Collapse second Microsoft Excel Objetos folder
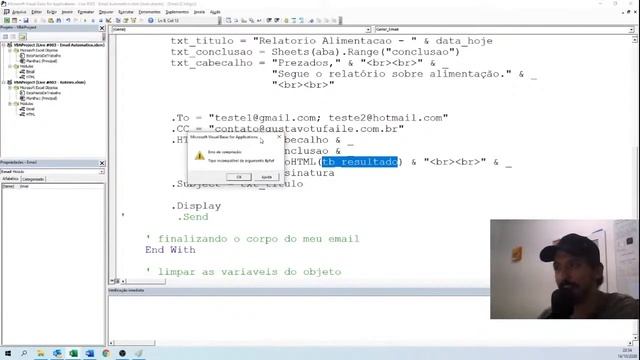 10,87
